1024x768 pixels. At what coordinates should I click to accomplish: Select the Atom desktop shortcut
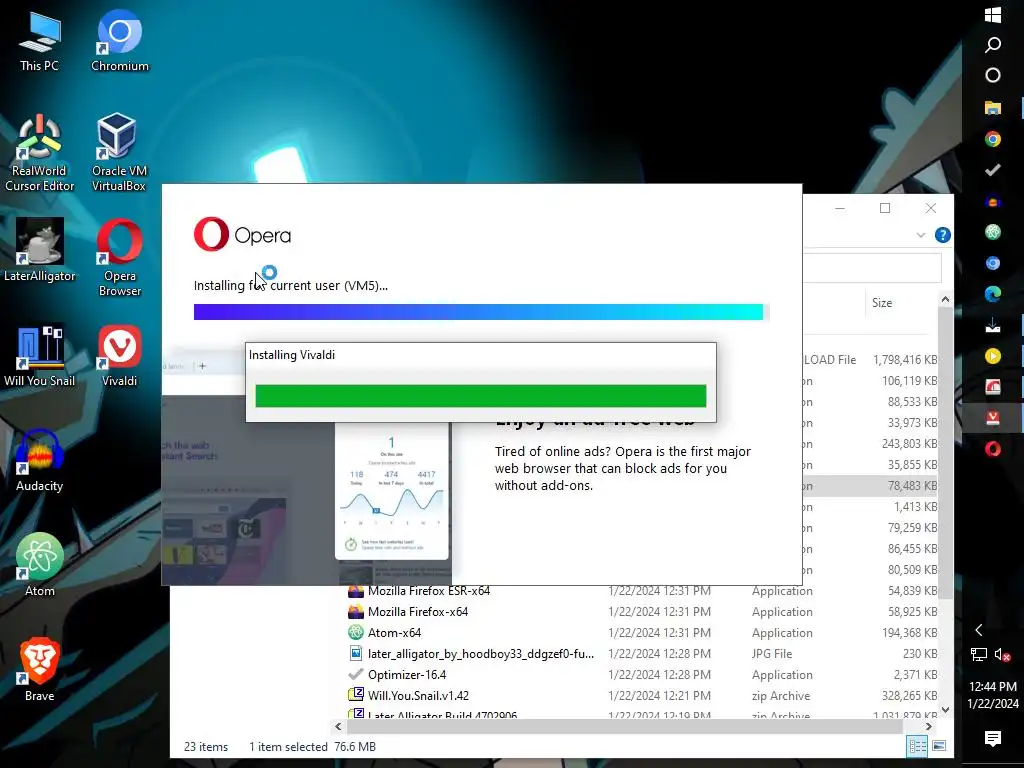coord(39,565)
